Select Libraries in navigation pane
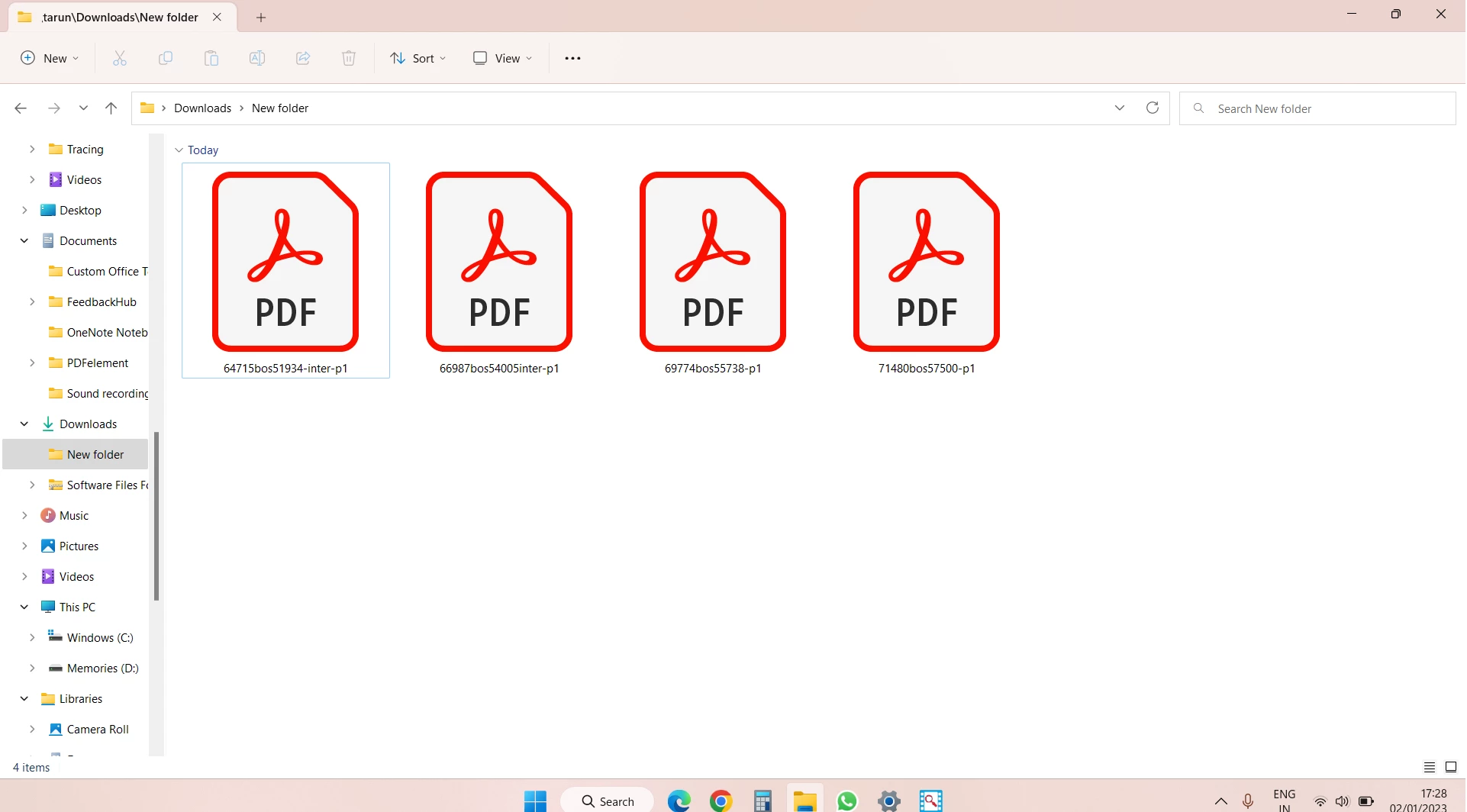 click(x=81, y=698)
